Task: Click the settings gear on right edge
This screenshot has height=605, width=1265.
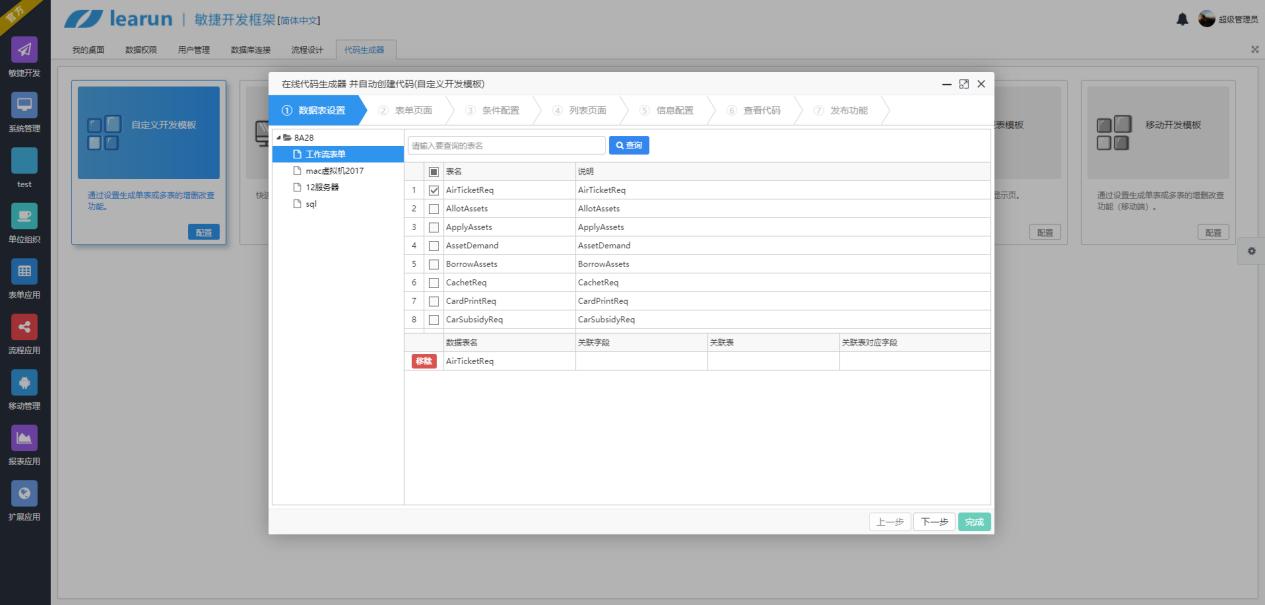Action: click(x=1251, y=251)
